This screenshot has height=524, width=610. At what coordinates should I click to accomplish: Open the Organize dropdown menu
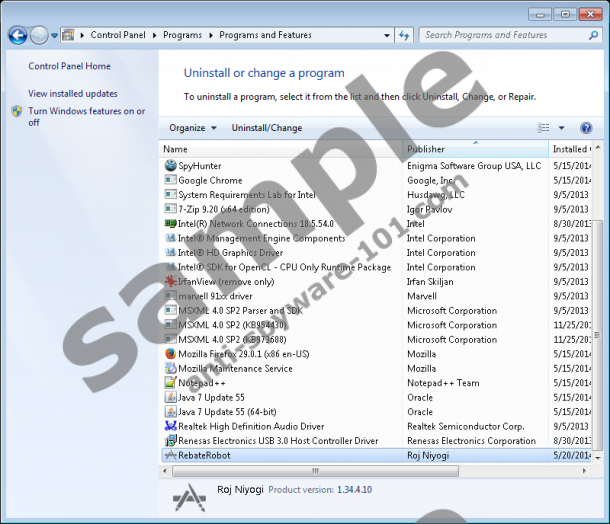(192, 128)
